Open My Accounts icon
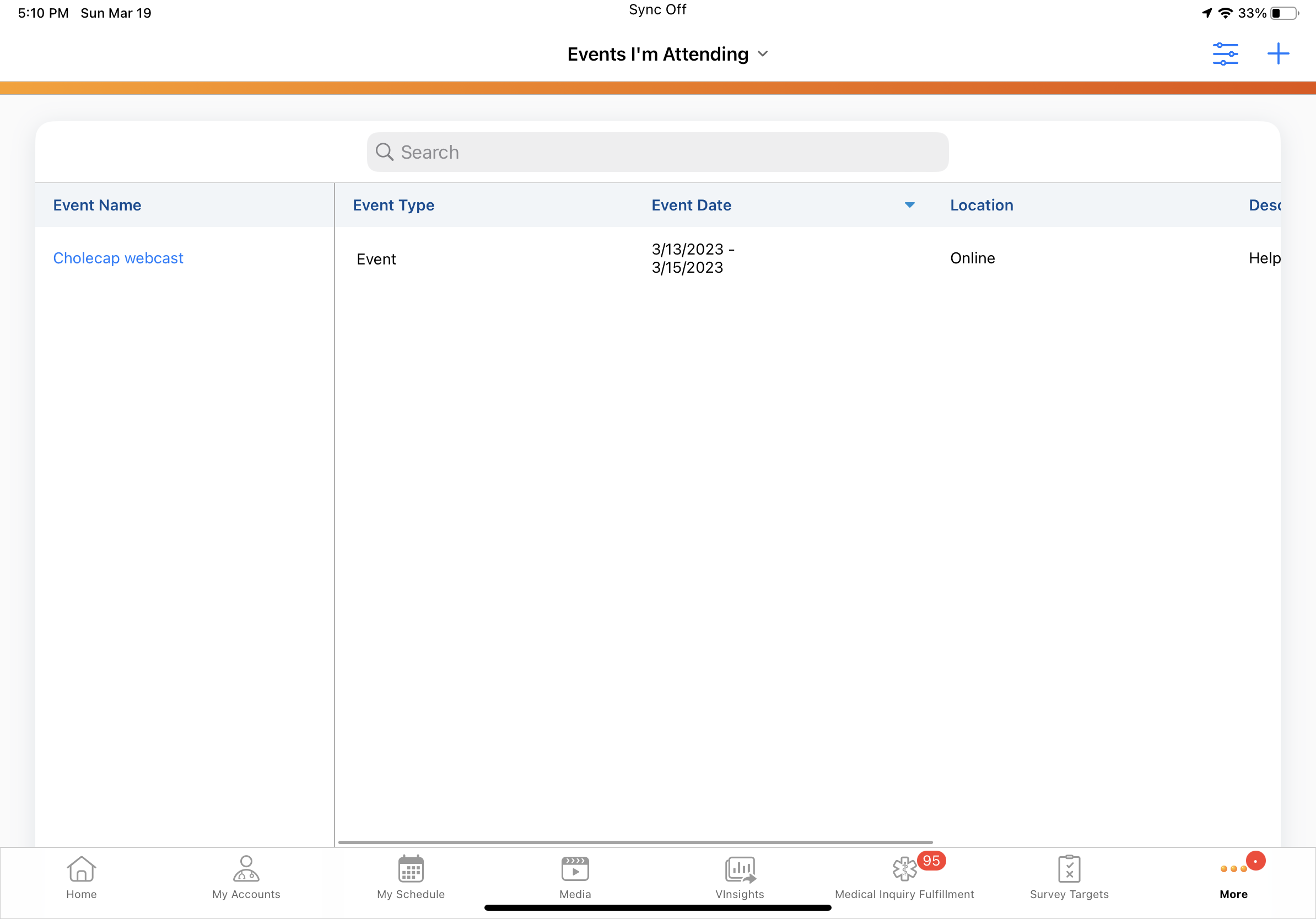The width and height of the screenshot is (1316, 919). 246,868
